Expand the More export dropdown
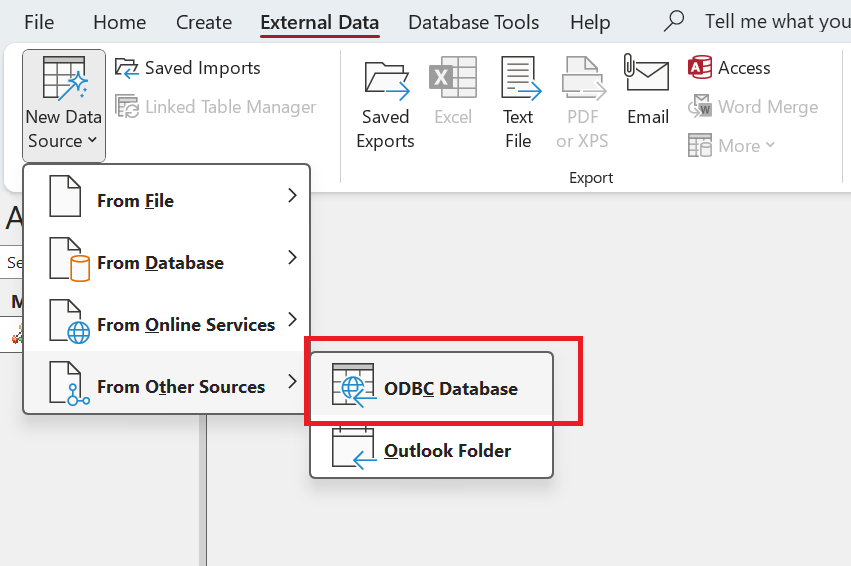The width and height of the screenshot is (851, 566). click(x=731, y=145)
